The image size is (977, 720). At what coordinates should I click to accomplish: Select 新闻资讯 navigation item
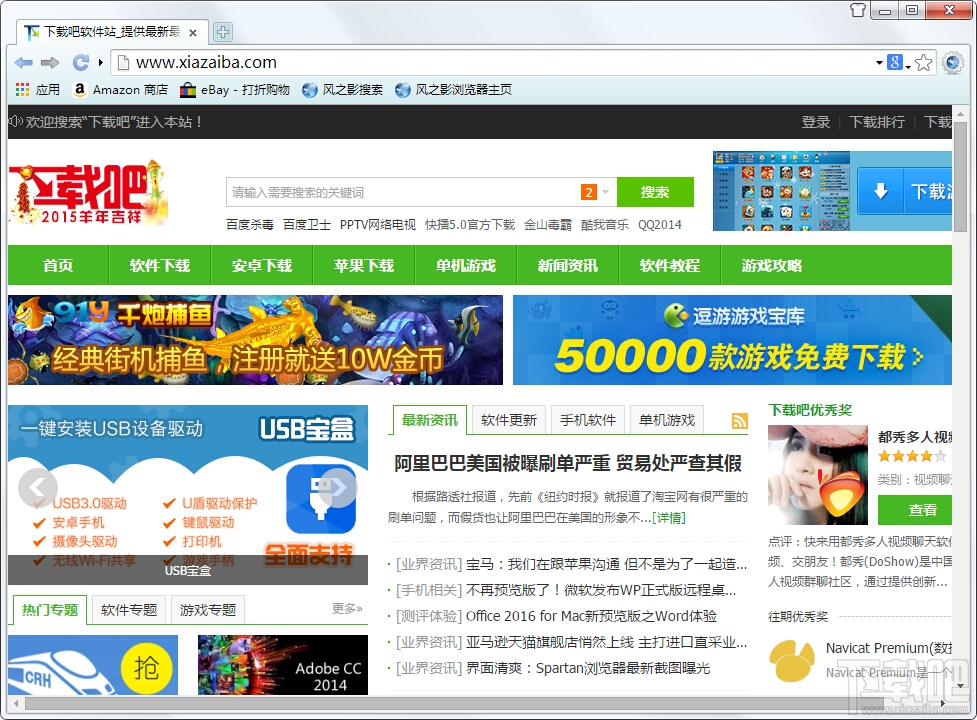tap(568, 265)
